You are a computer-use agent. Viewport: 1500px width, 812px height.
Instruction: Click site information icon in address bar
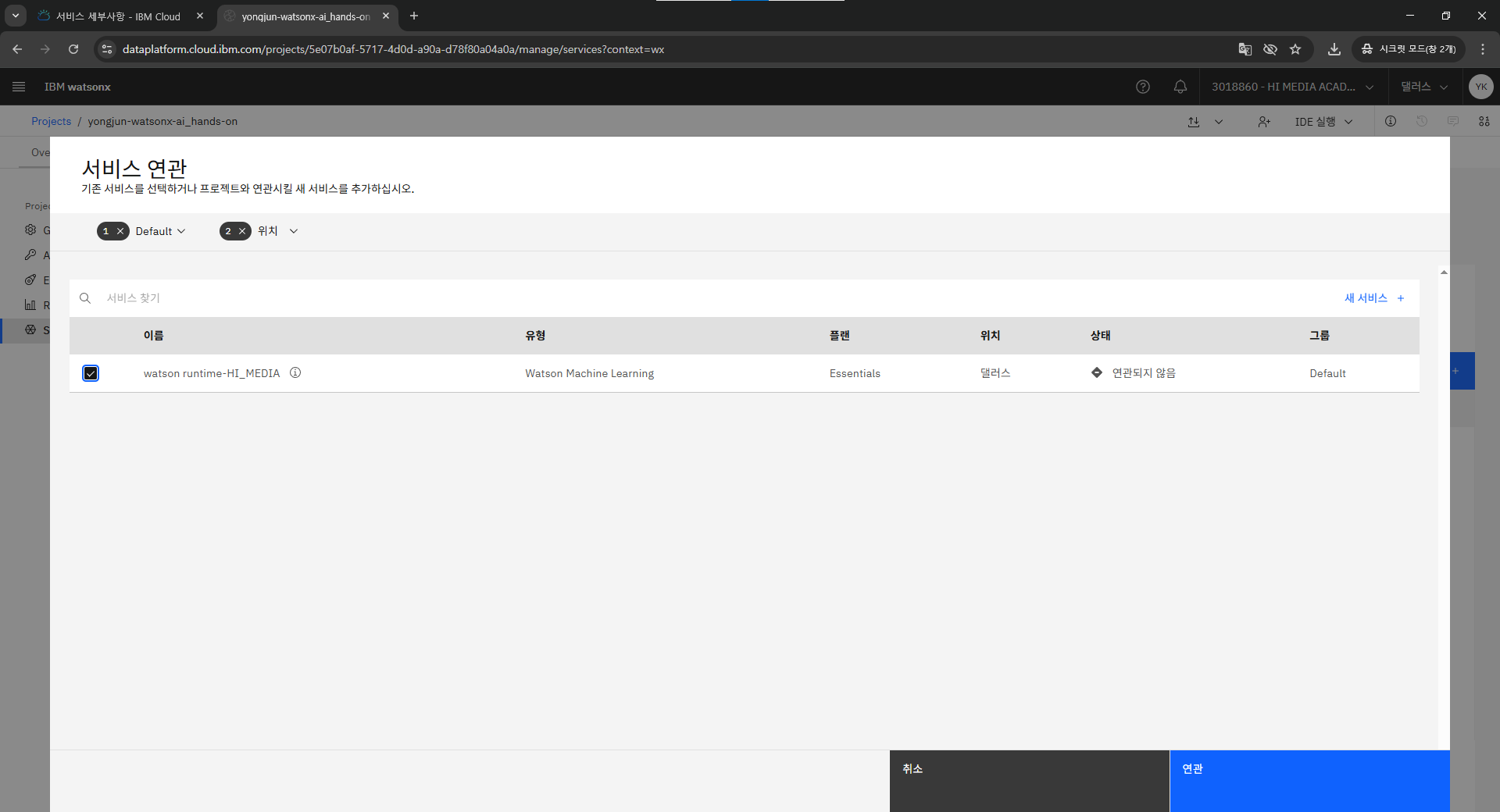pos(107,49)
